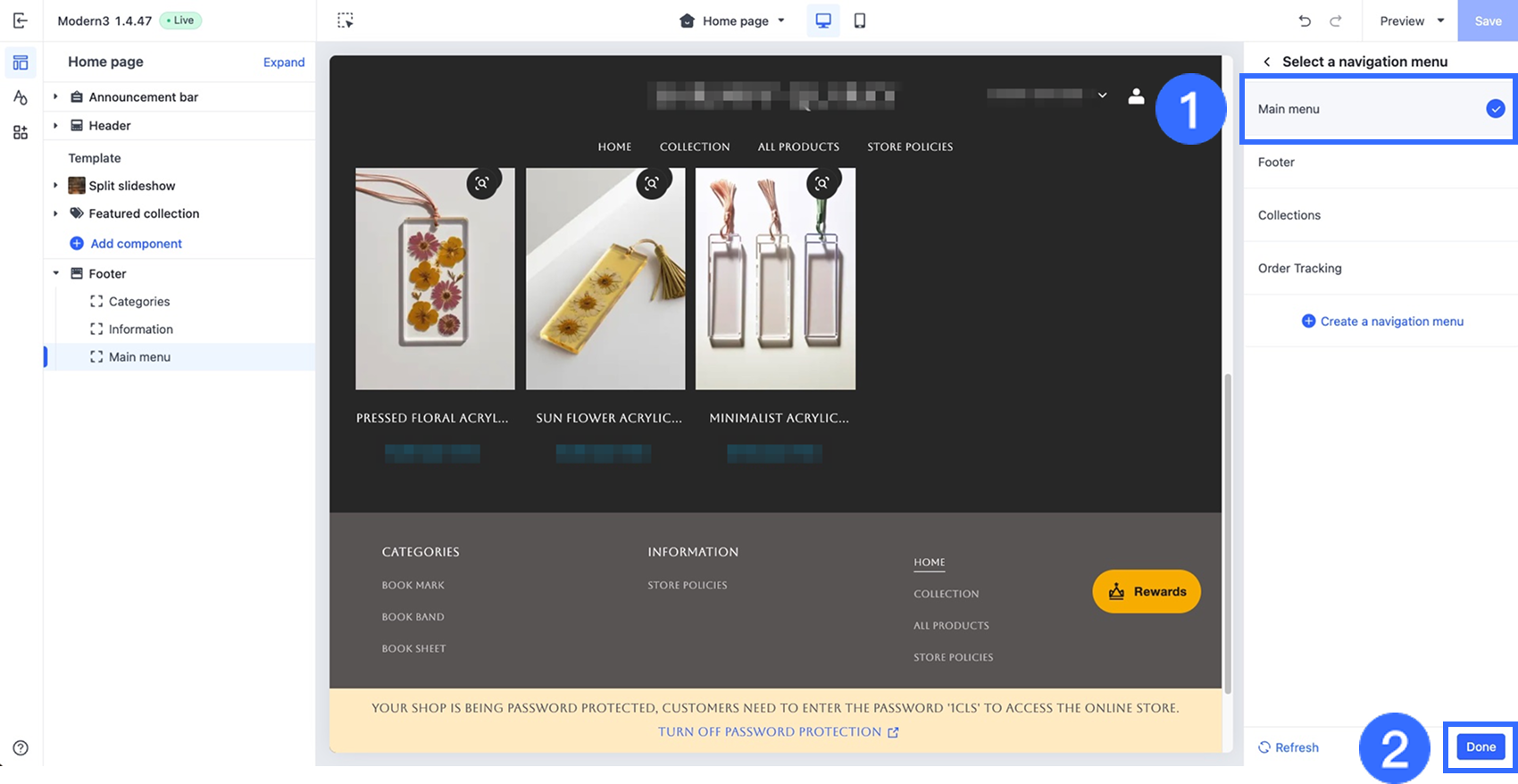Screen dimensions: 1518x784
Task: Open the Home page selector dropdown
Action: point(733,21)
